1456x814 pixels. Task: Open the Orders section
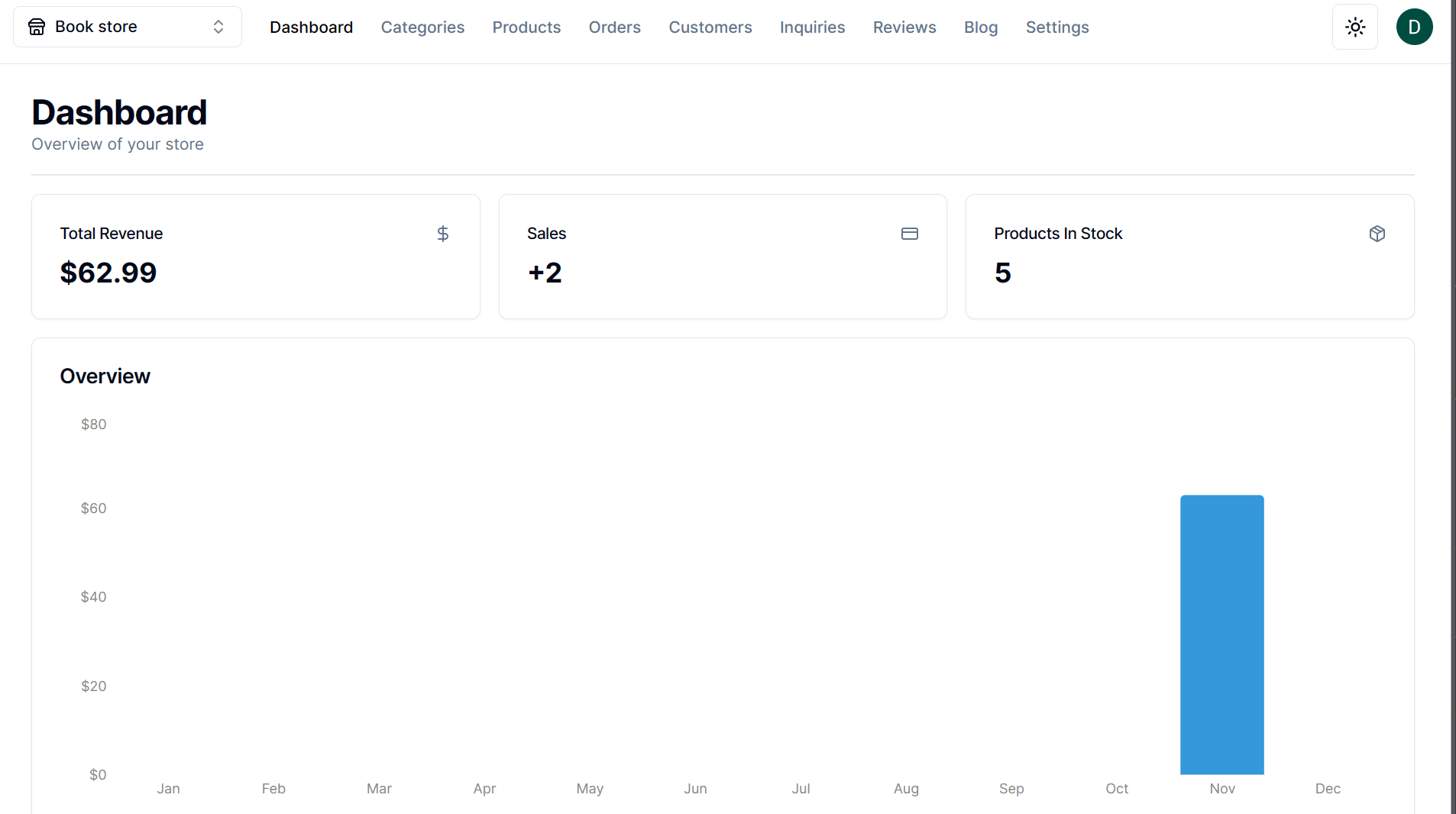point(614,27)
